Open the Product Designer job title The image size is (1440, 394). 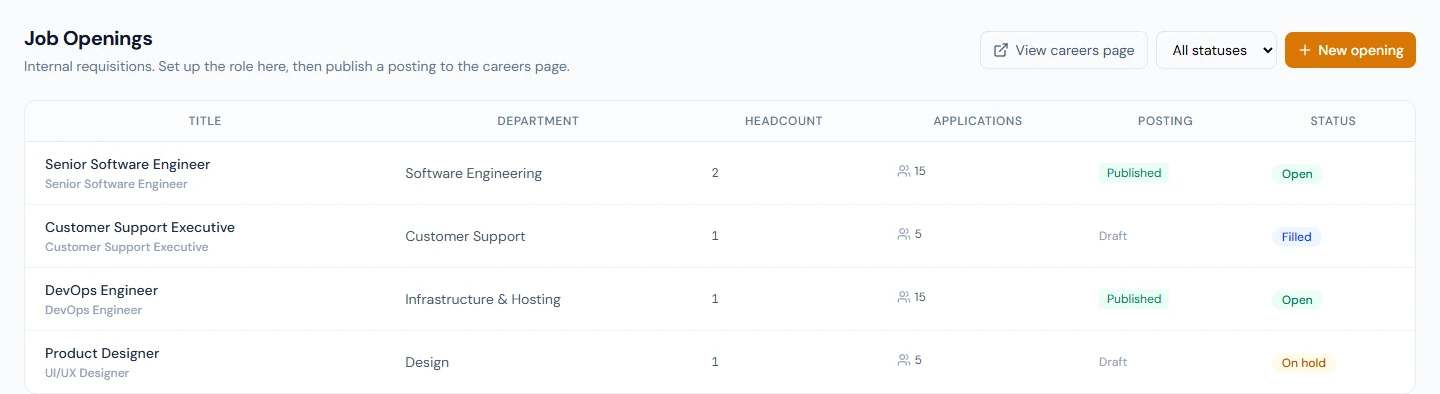click(x=102, y=353)
